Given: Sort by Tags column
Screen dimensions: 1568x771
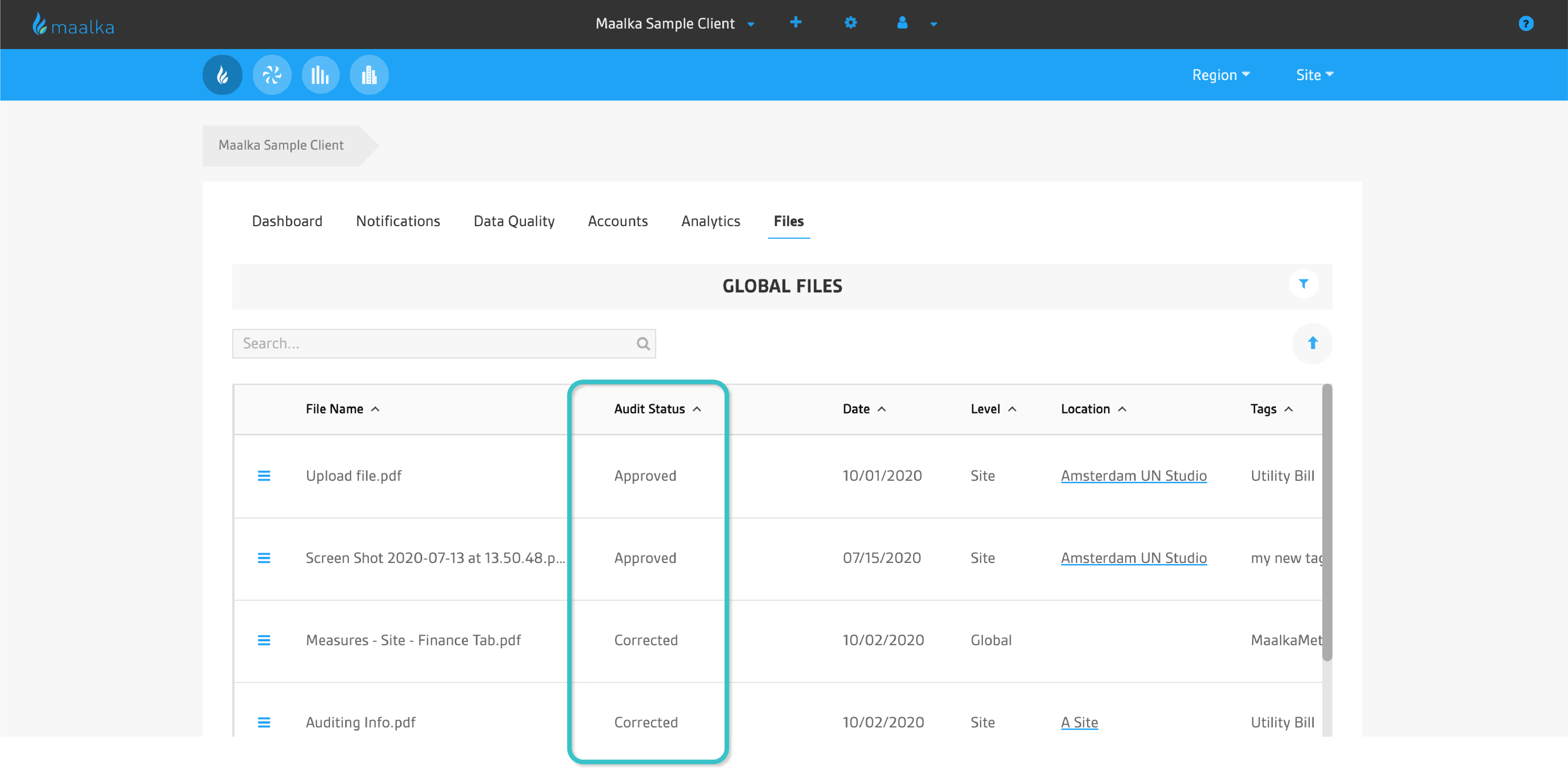Looking at the screenshot, I should (x=1272, y=409).
